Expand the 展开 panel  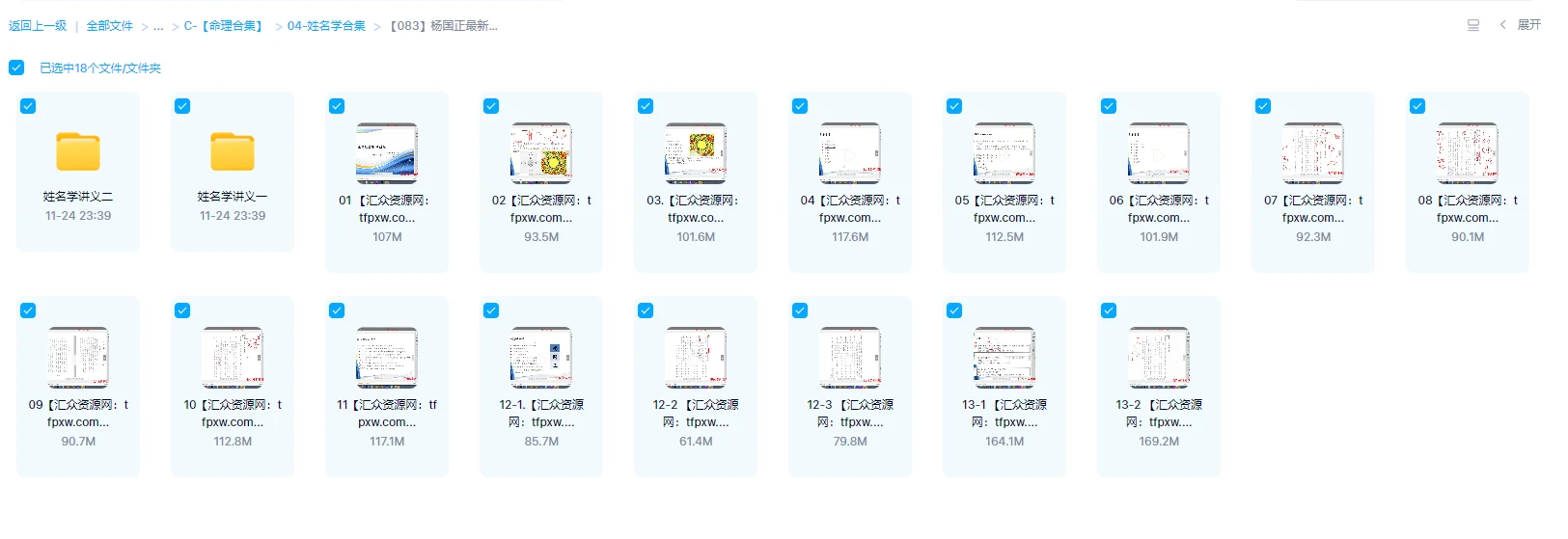tap(1521, 25)
